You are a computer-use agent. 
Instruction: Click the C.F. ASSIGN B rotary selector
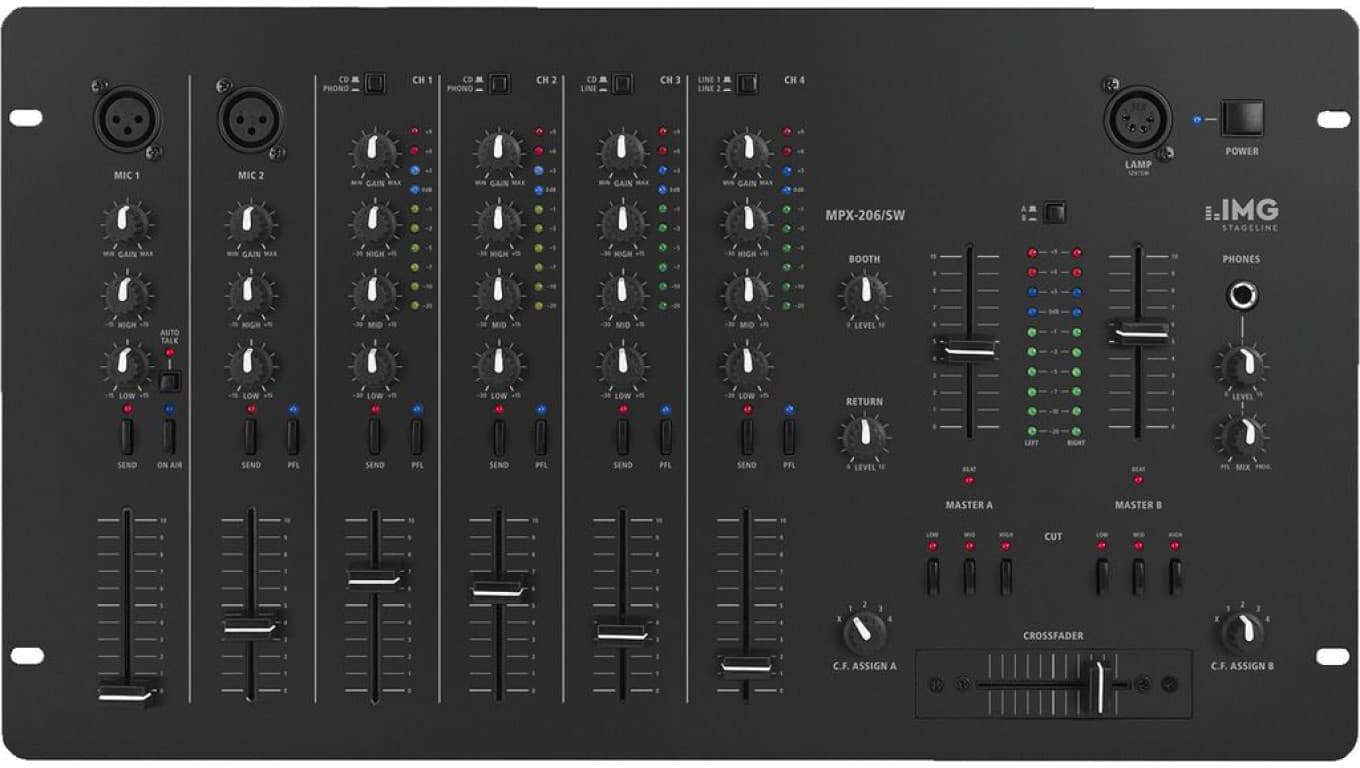pyautogui.click(x=1241, y=632)
